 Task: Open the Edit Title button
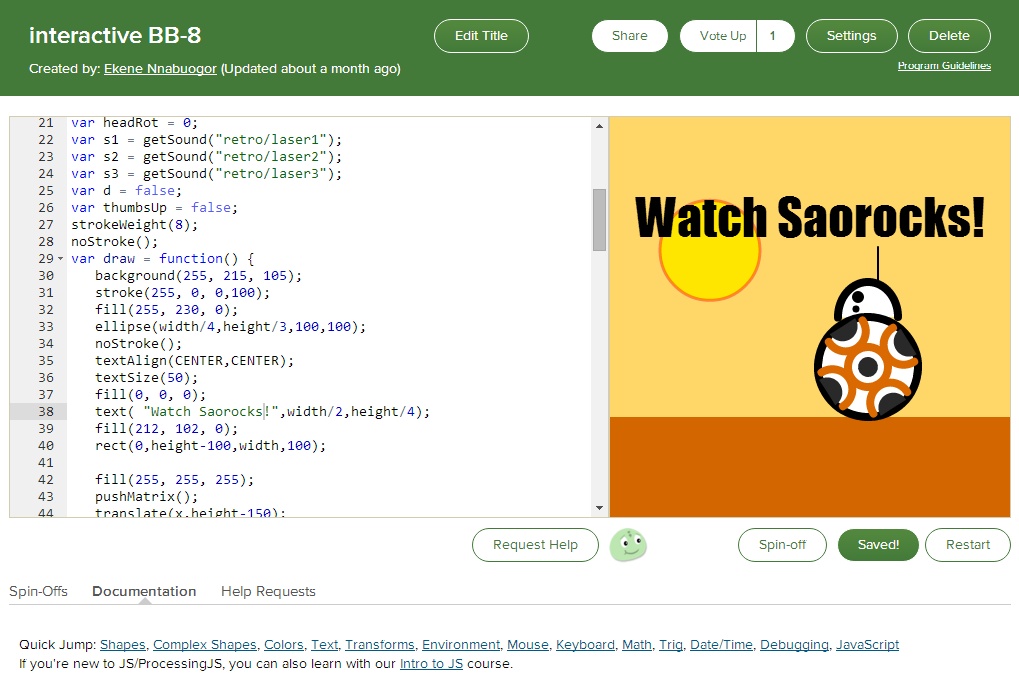click(x=481, y=36)
